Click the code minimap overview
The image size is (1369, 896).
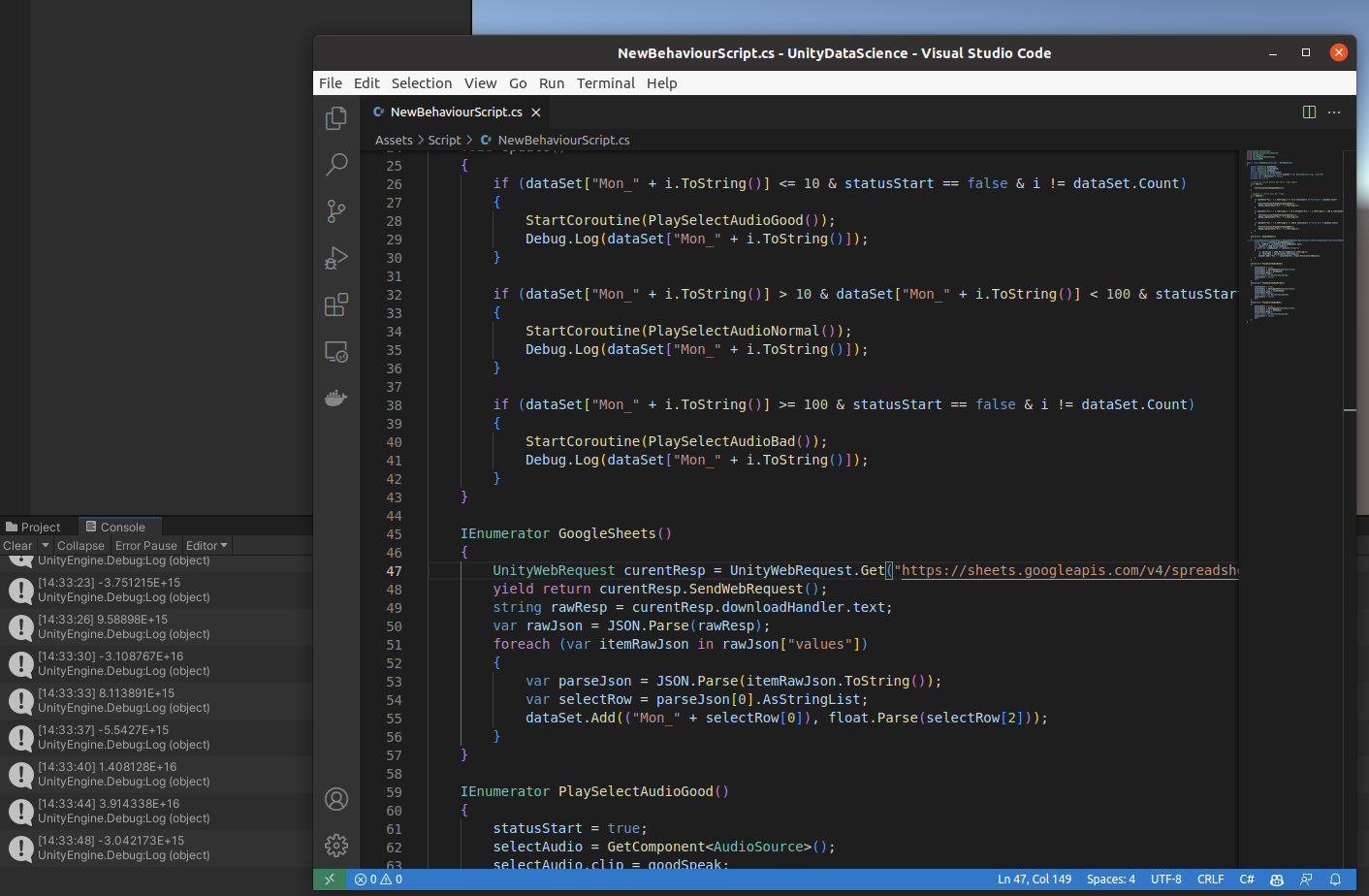click(x=1293, y=237)
